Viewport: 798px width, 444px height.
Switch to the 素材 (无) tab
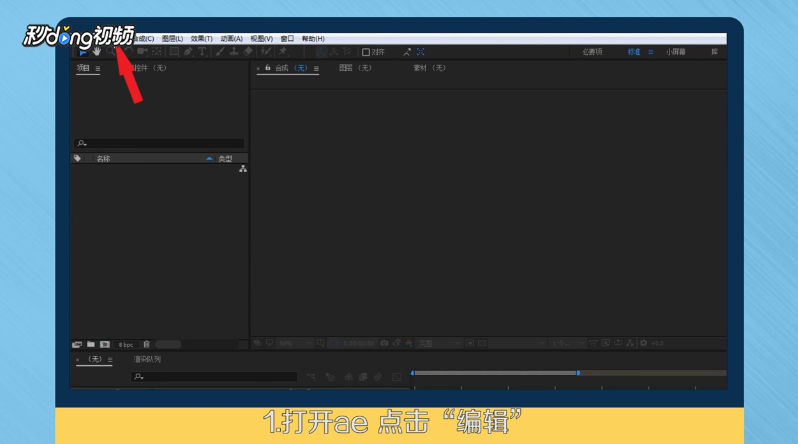(x=430, y=68)
